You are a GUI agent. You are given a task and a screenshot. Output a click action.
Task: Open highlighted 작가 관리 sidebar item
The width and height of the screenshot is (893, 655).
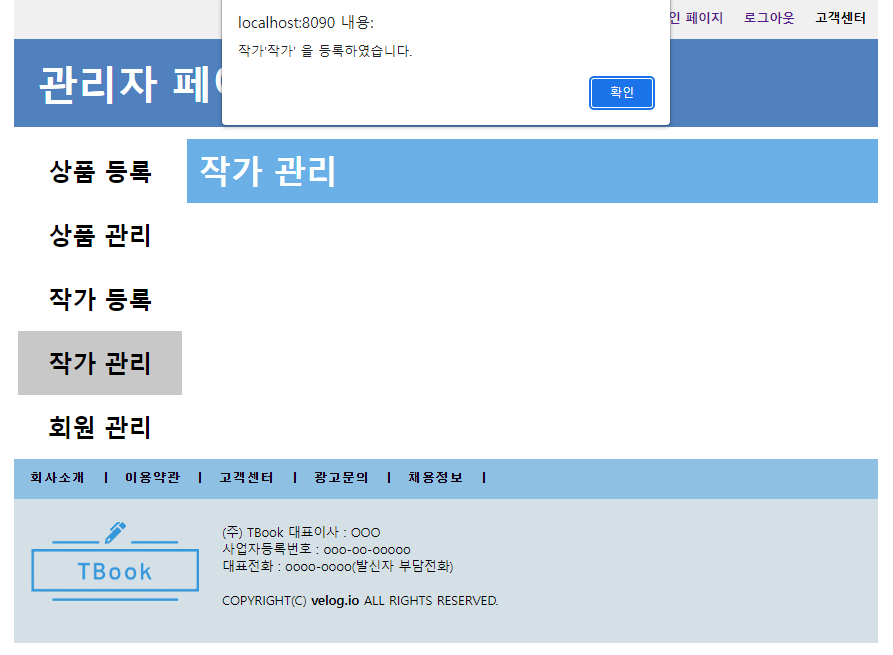pyautogui.click(x=100, y=363)
